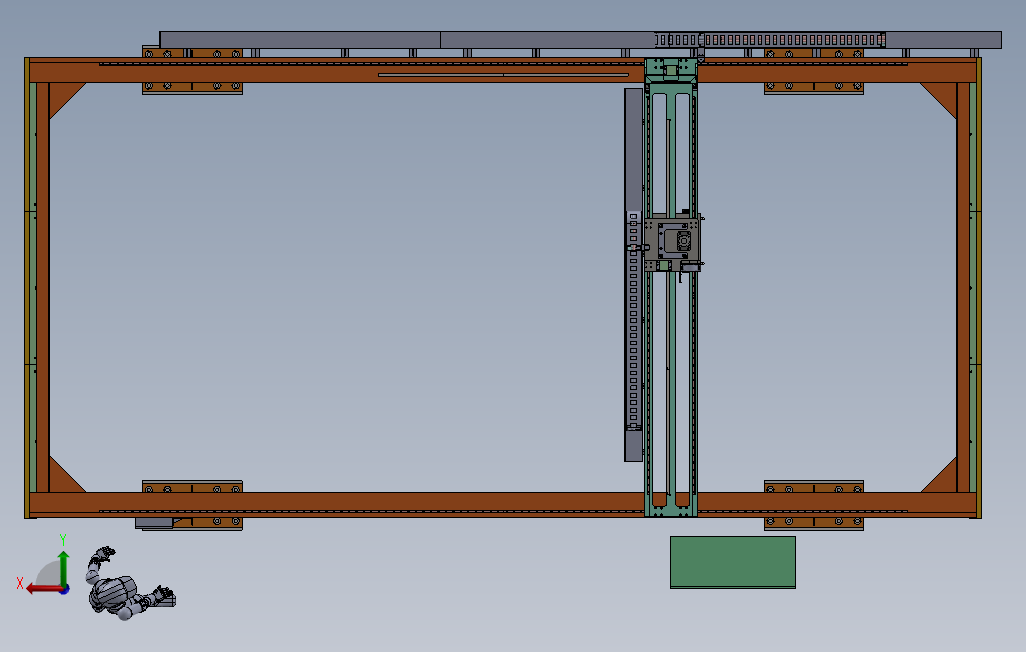The height and width of the screenshot is (652, 1026).
Task: Select the bottom-right bolted mounting bracket
Action: click(x=814, y=505)
